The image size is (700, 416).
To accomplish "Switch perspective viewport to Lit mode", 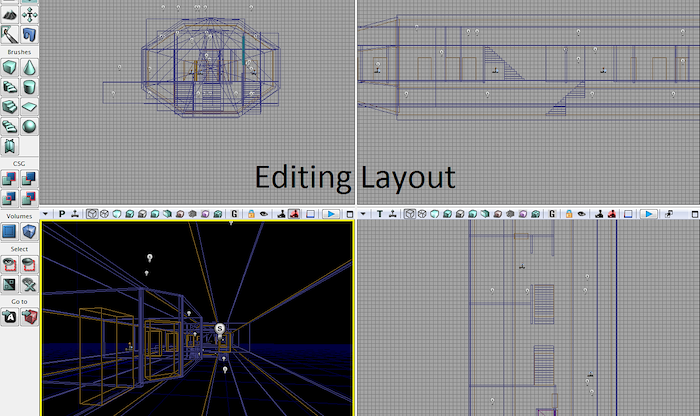I will coord(129,214).
